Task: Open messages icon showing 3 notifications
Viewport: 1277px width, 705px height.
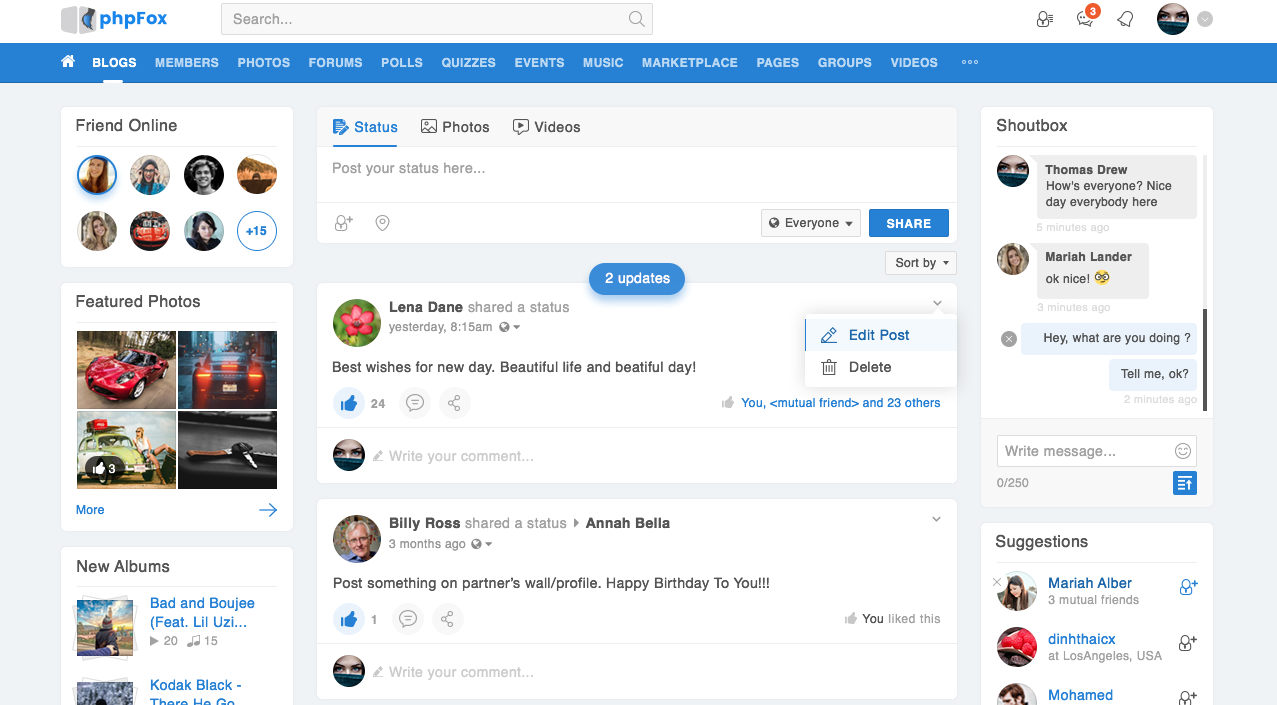Action: pyautogui.click(x=1084, y=19)
